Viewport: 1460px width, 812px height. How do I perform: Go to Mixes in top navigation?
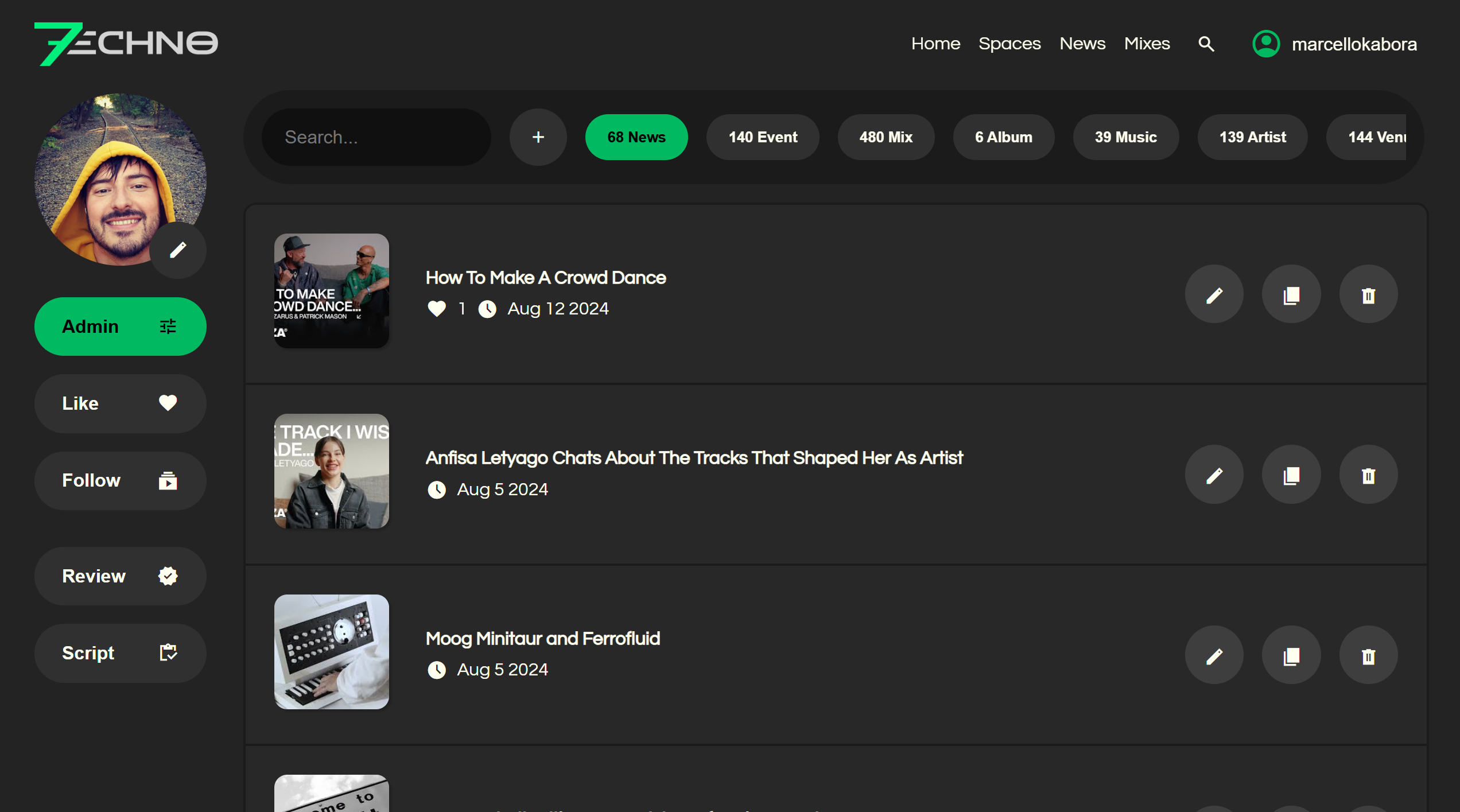pyautogui.click(x=1147, y=44)
